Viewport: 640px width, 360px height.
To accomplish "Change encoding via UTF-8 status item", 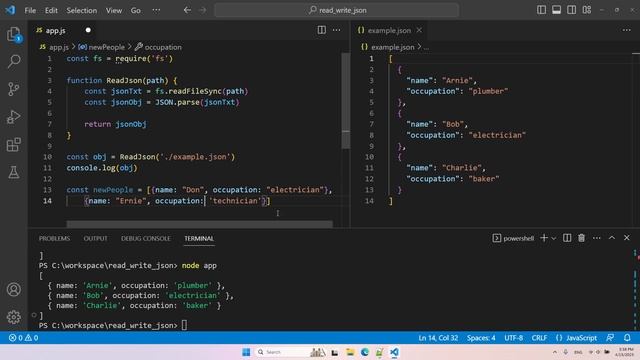I will click(513, 338).
